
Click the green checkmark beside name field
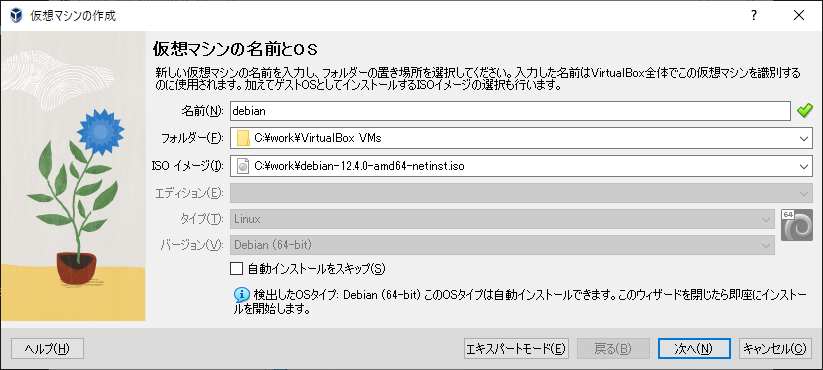coord(804,111)
